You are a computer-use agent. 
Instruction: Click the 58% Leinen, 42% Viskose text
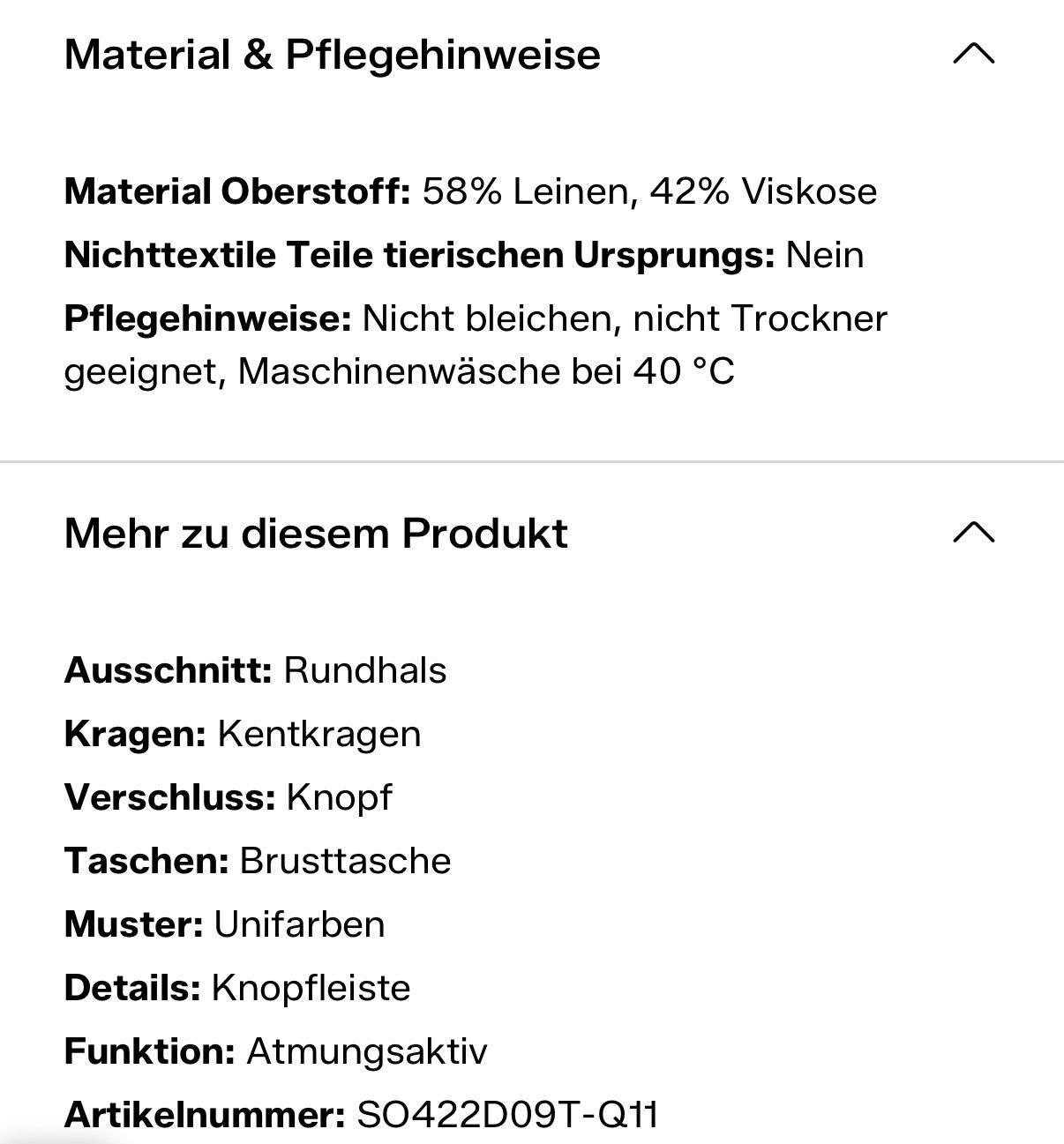(650, 191)
